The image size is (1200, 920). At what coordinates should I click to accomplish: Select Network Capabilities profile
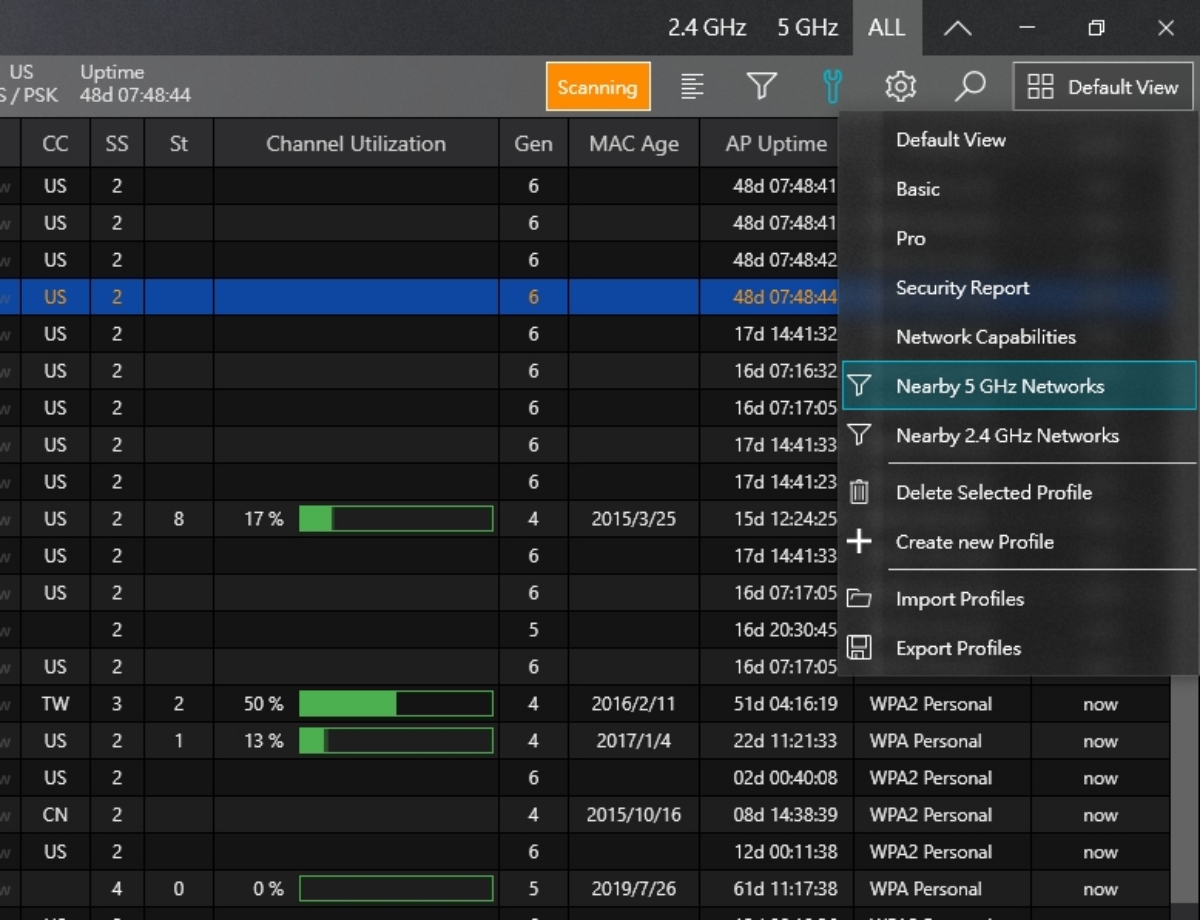(x=985, y=337)
